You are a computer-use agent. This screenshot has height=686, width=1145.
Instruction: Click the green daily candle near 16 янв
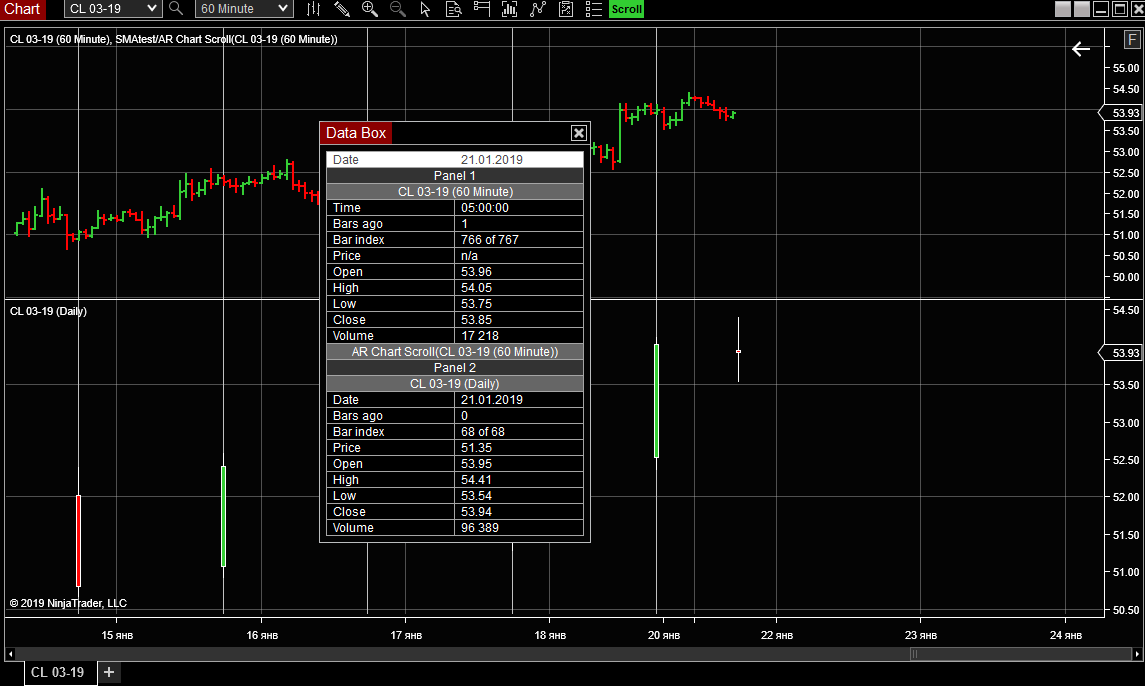(x=223, y=516)
